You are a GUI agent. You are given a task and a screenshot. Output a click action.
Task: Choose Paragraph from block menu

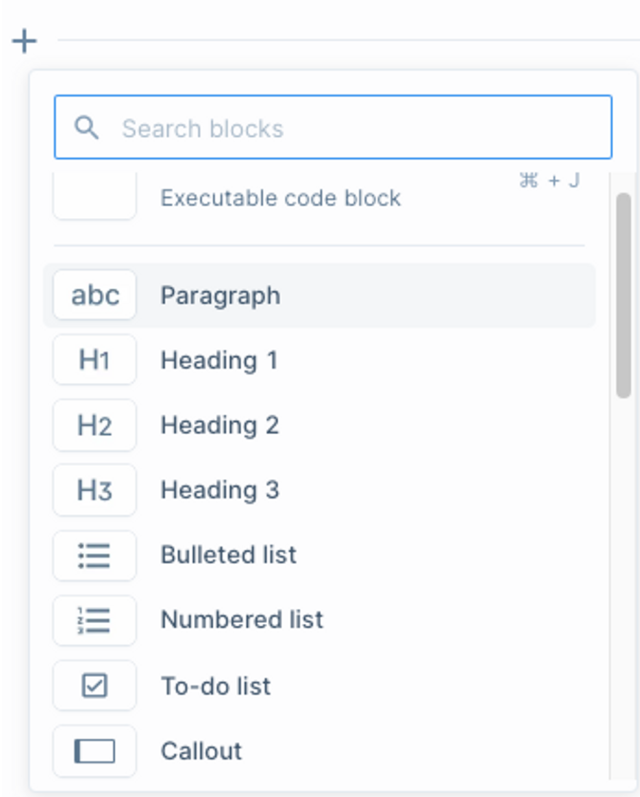(319, 295)
